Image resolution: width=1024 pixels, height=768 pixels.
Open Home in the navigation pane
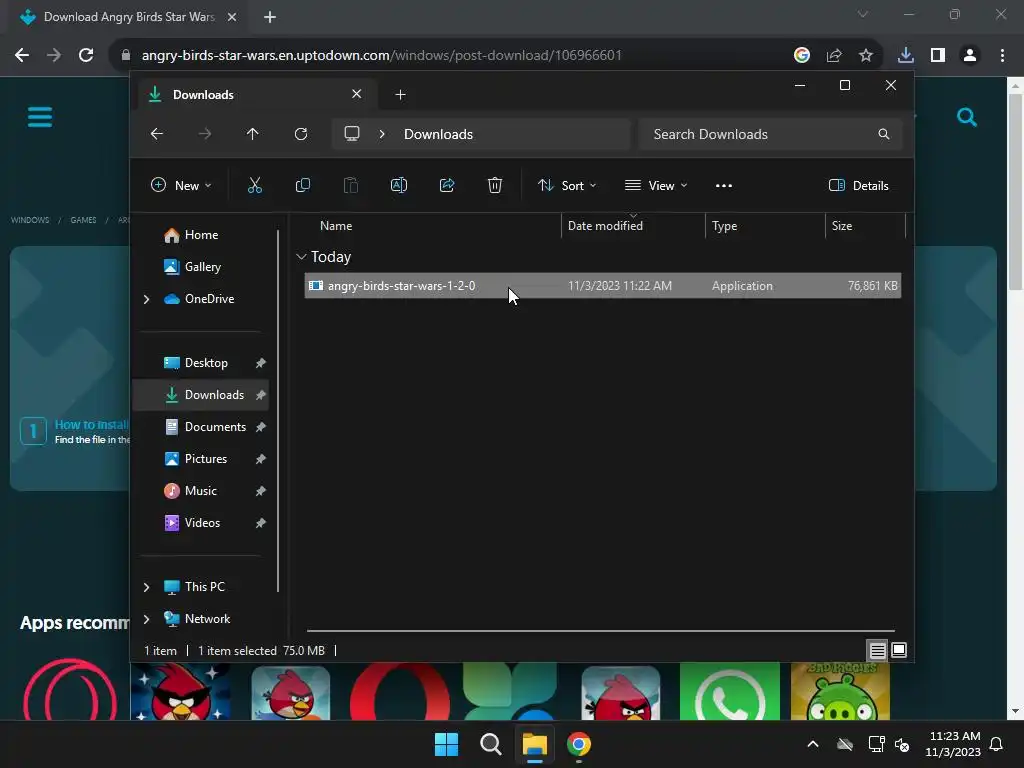pyautogui.click(x=201, y=235)
